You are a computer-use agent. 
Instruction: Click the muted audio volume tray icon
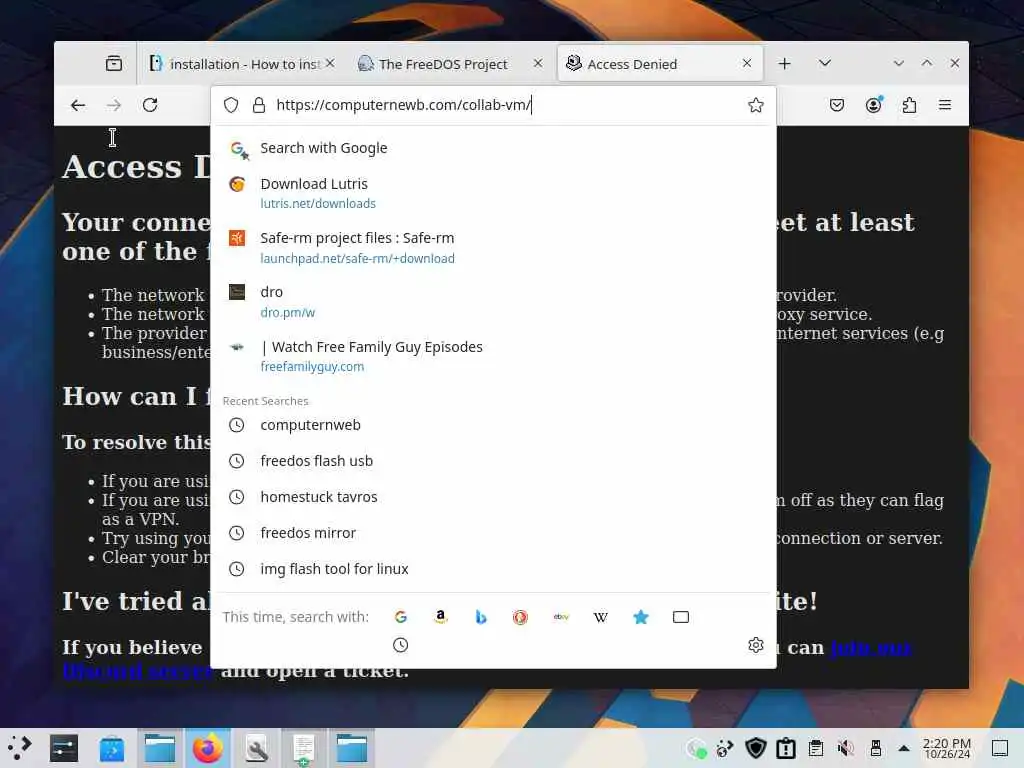click(x=846, y=748)
